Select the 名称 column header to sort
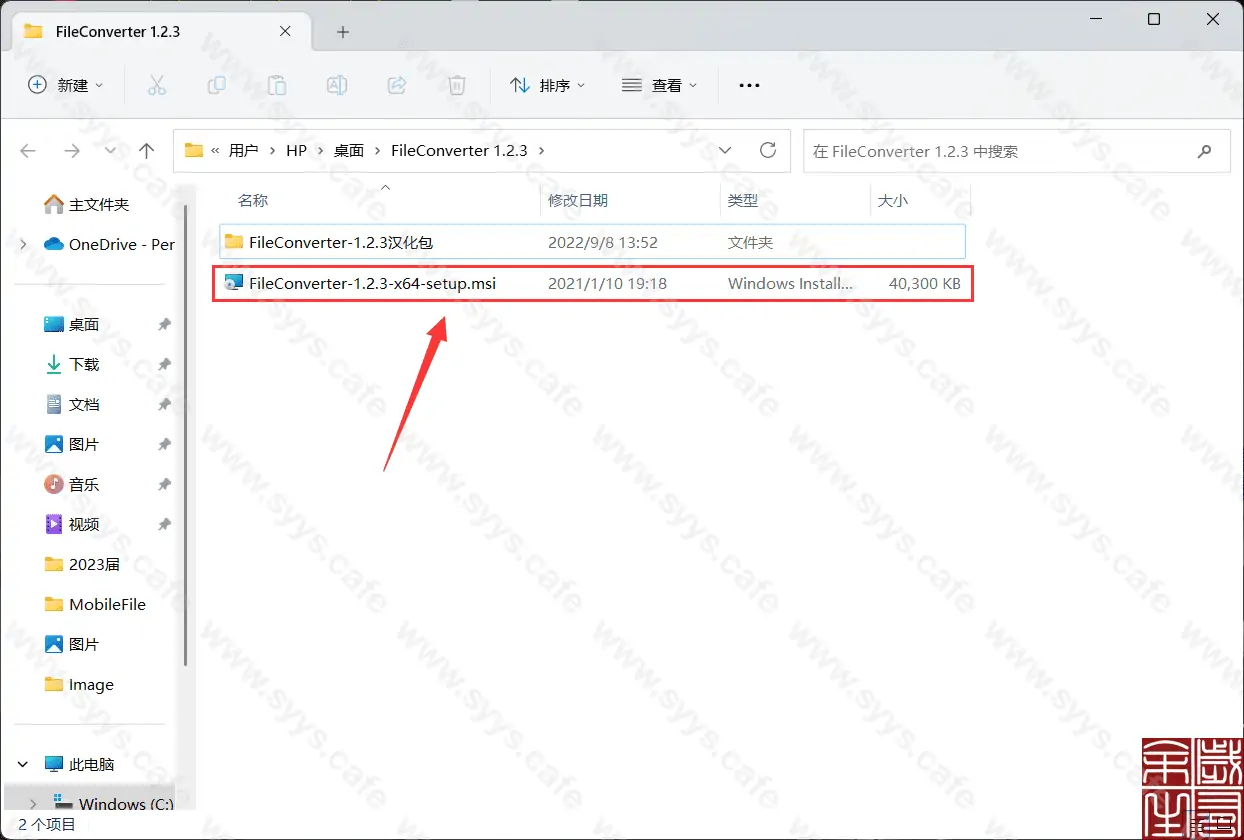This screenshot has width=1244, height=840. [253, 200]
